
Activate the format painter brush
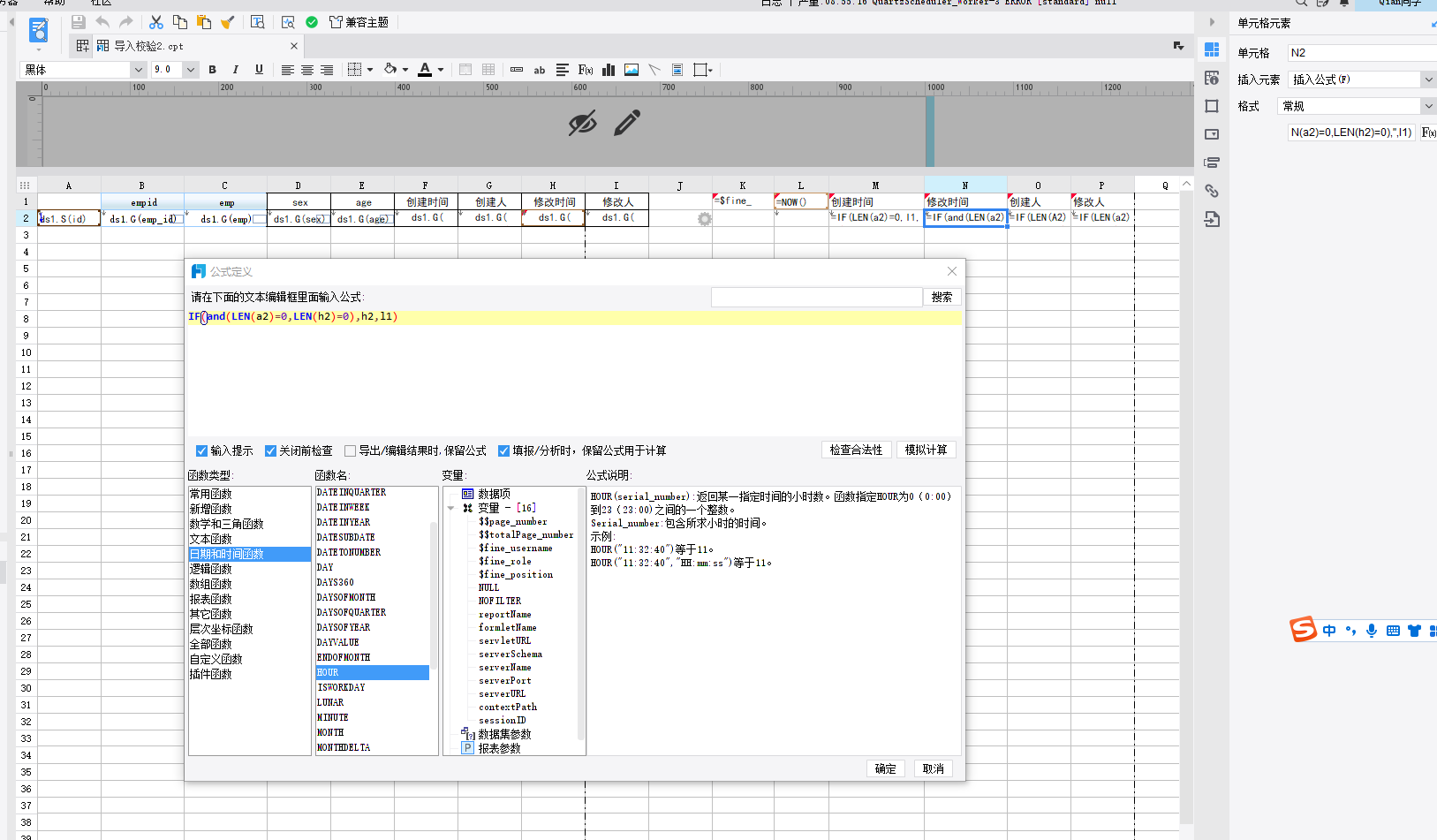(x=228, y=22)
